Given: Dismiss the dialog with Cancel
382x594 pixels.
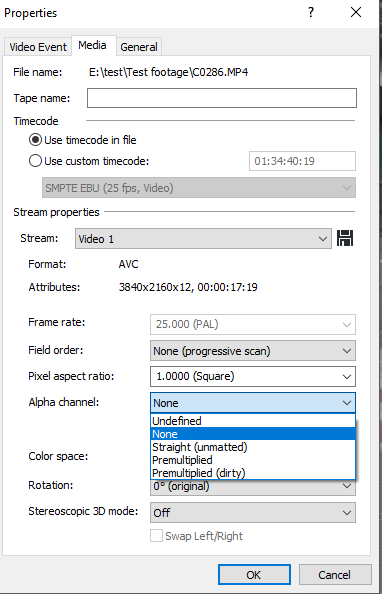Looking at the screenshot, I should (x=335, y=575).
